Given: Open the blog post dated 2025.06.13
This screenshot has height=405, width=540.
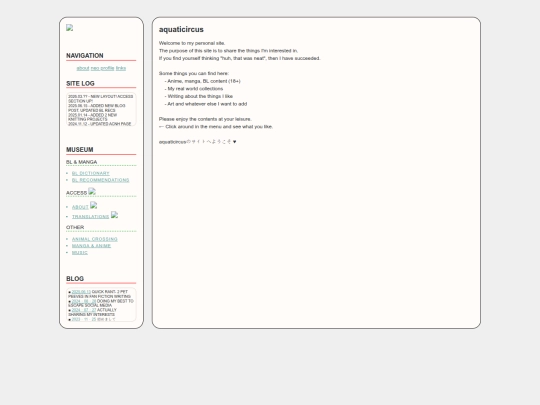Looking at the screenshot, I should click(81, 292).
